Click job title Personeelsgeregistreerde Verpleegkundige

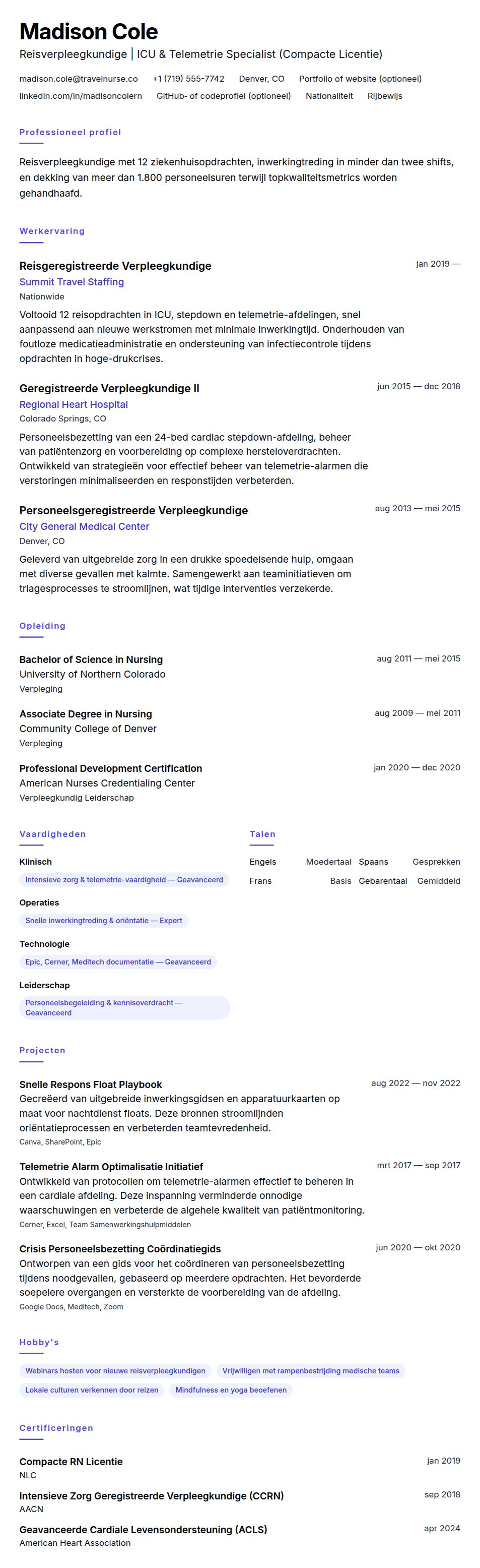pos(134,510)
